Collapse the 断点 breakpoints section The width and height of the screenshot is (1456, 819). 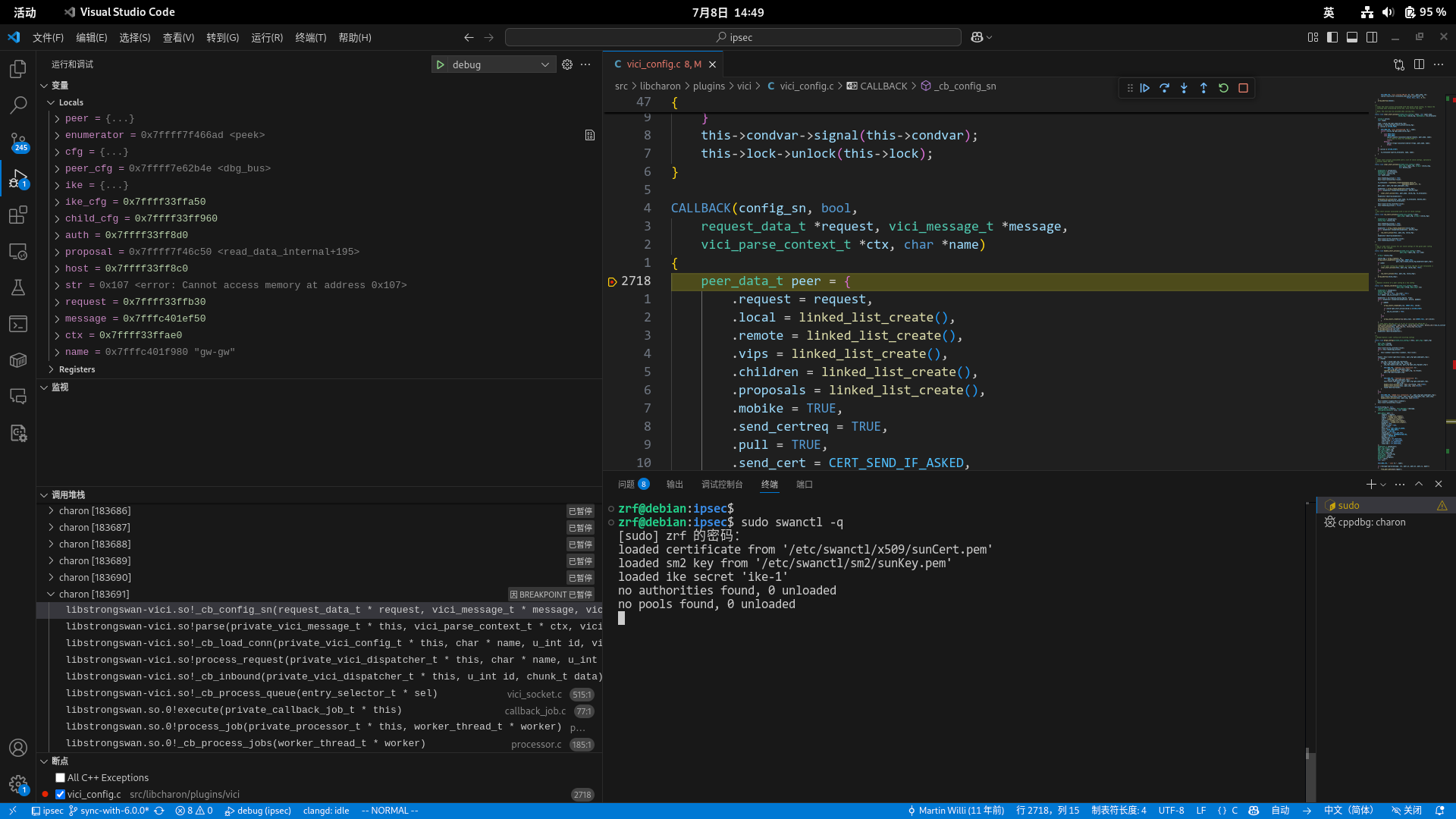[44, 761]
